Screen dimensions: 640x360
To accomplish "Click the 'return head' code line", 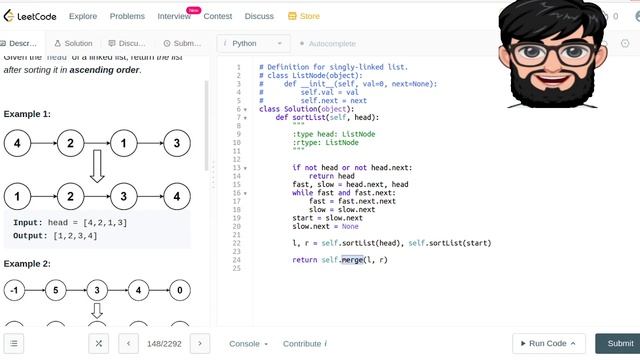I will tap(331, 176).
